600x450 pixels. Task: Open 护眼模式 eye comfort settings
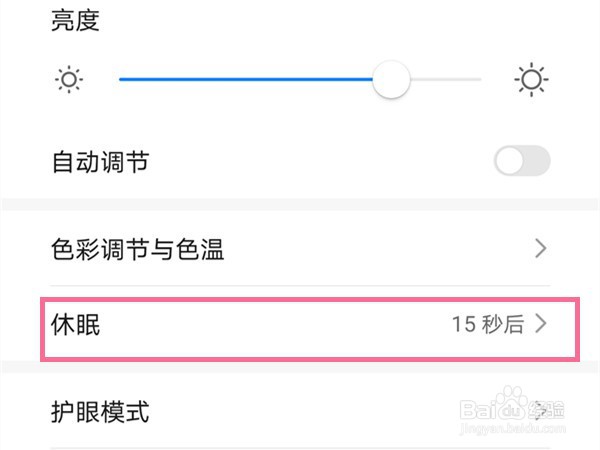point(100,410)
